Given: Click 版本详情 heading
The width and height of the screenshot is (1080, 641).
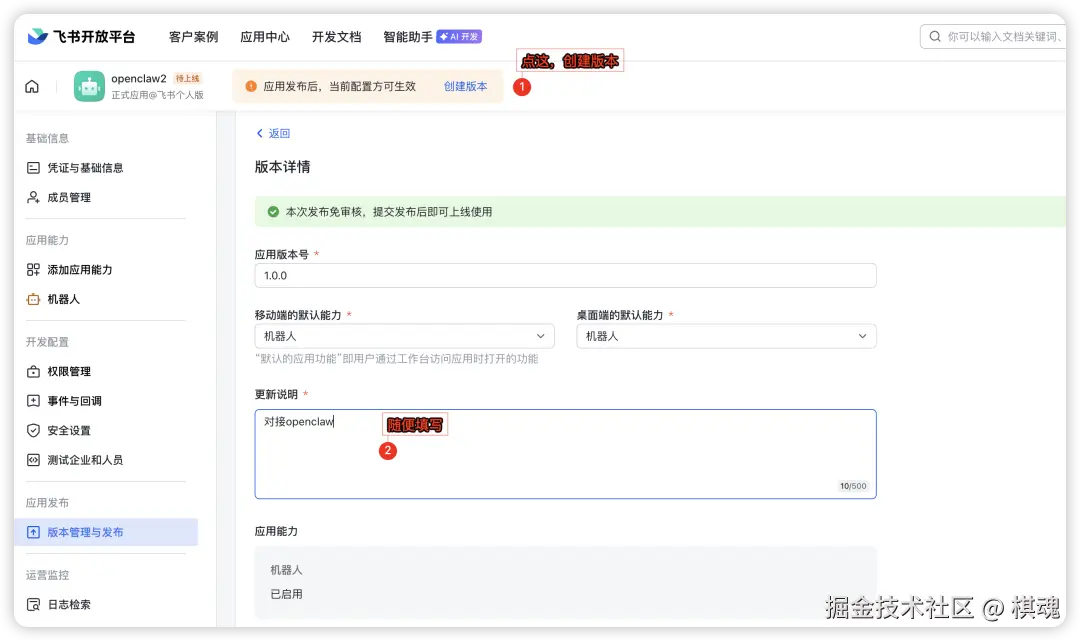Looking at the screenshot, I should pos(282,167).
